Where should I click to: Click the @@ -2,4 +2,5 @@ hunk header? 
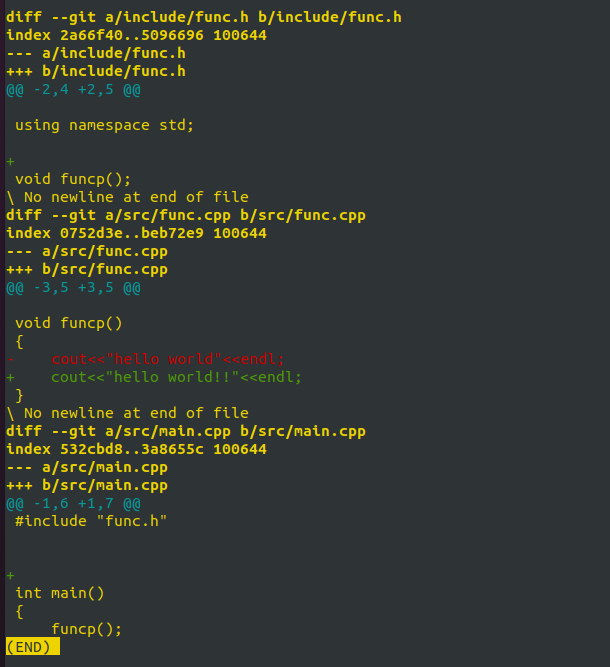click(x=73, y=90)
